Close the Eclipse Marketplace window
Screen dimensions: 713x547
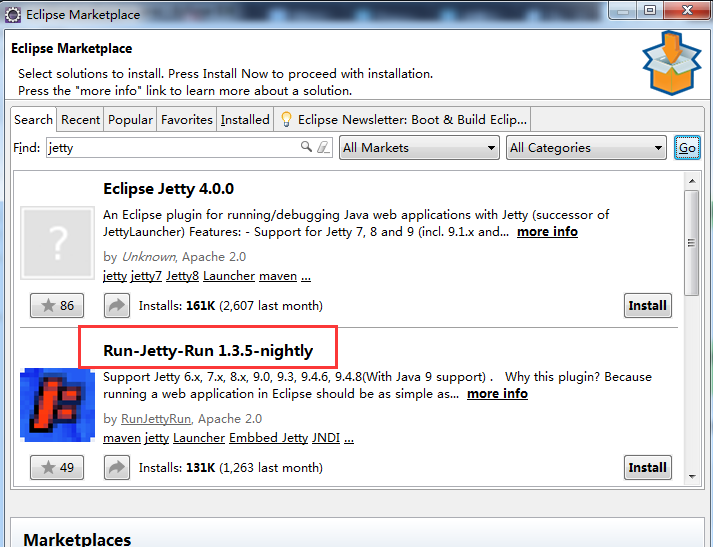click(687, 10)
